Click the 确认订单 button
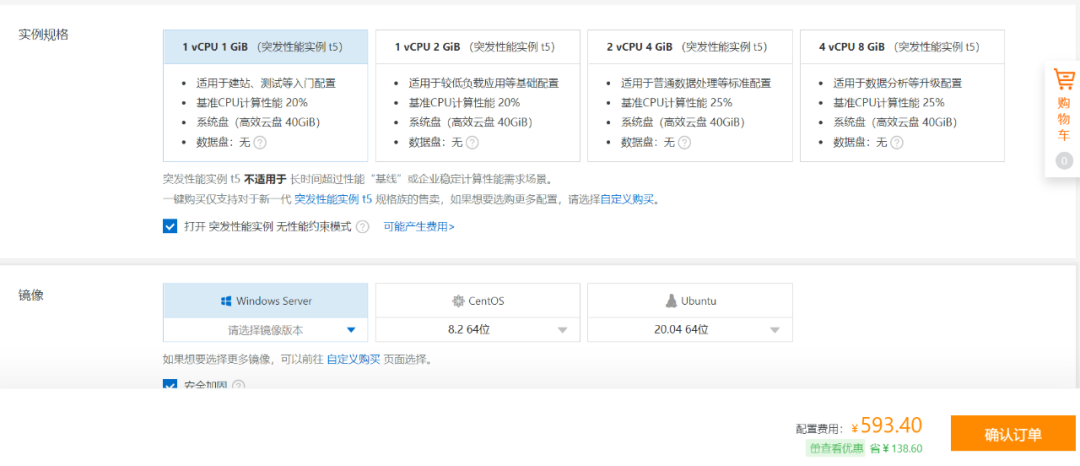 [x=1013, y=434]
